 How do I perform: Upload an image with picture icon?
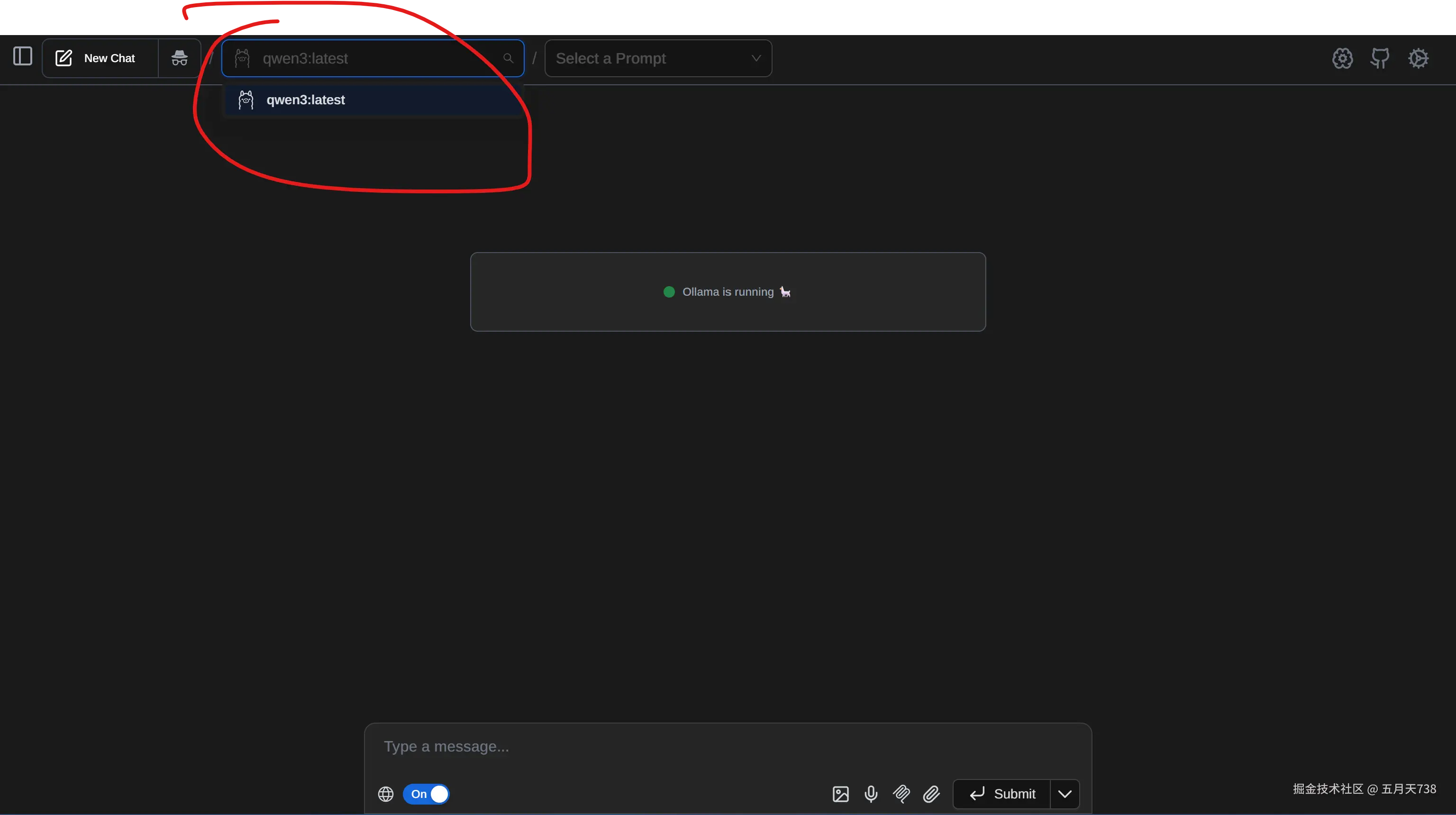[x=840, y=794]
